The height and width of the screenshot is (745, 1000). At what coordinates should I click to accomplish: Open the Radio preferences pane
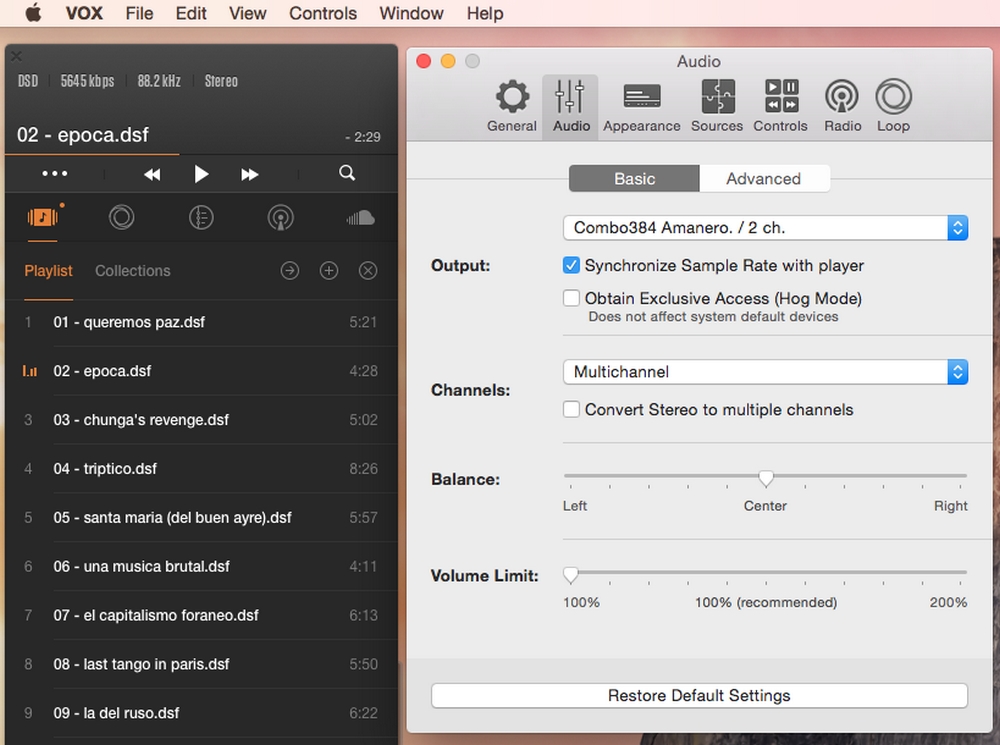pyautogui.click(x=842, y=107)
